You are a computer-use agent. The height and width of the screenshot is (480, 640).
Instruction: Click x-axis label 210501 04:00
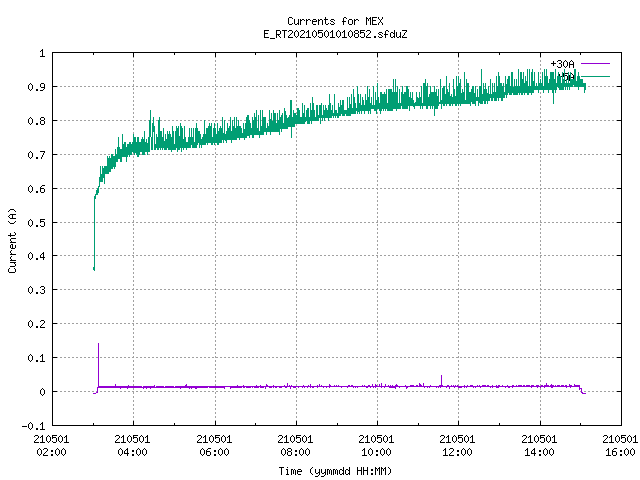(132, 445)
